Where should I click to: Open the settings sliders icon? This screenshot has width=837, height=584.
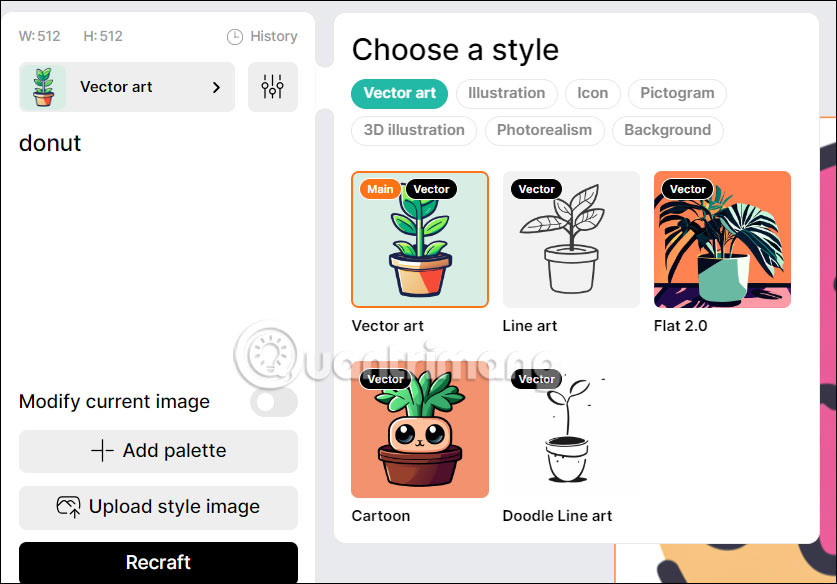272,87
